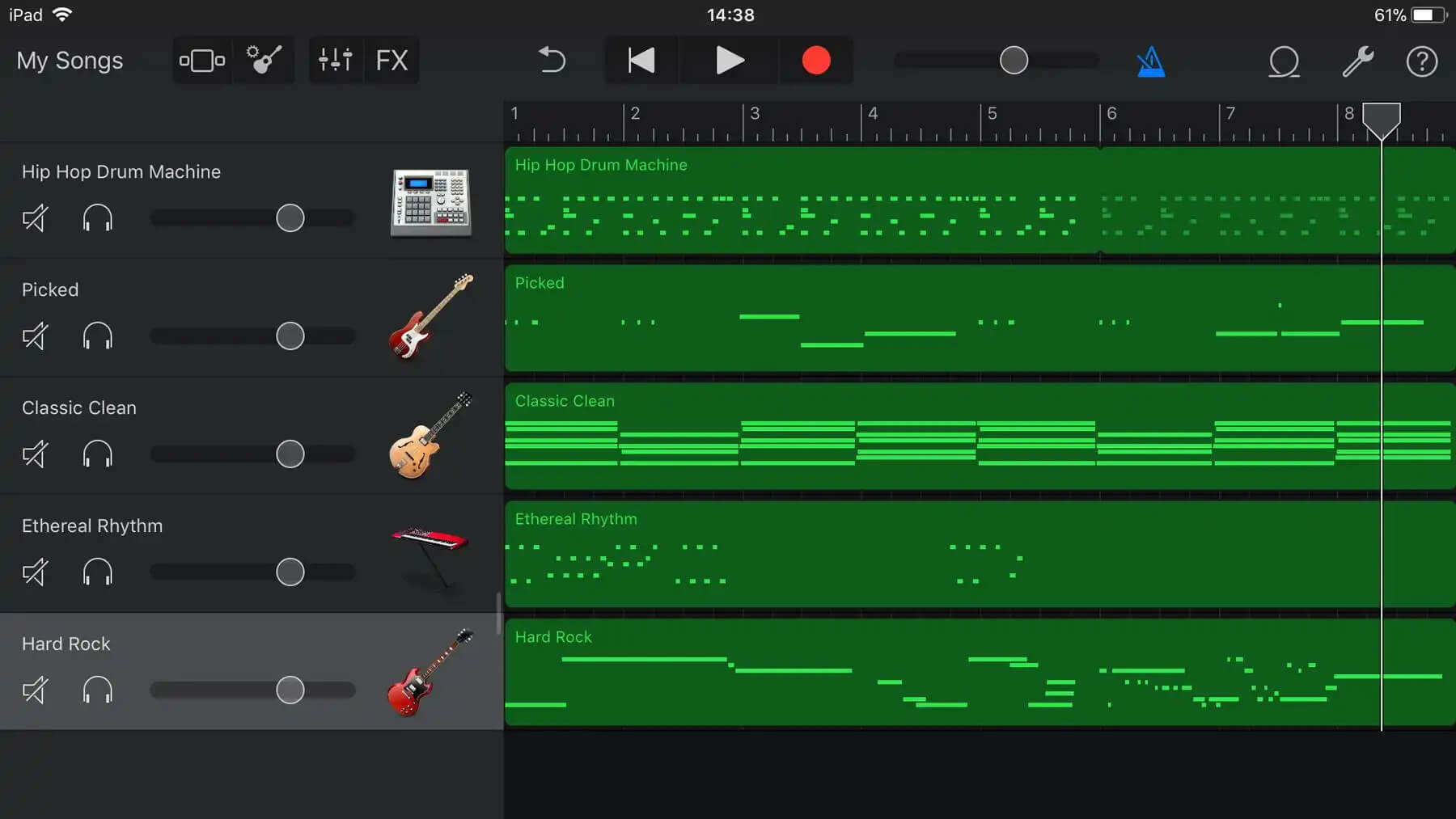This screenshot has width=1456, height=819.
Task: Open the track controls mixer icon
Action: 335,60
